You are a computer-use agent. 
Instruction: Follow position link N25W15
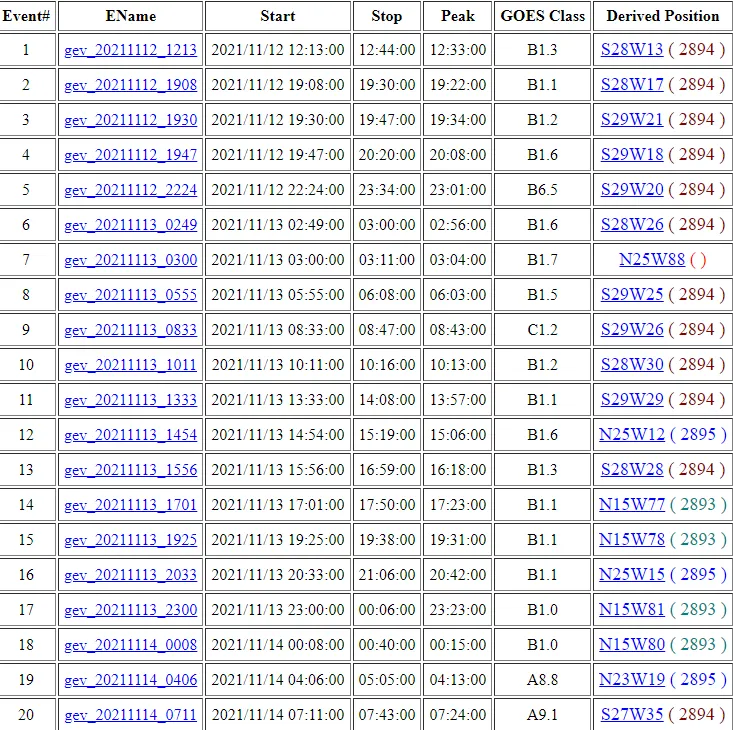click(x=632, y=575)
